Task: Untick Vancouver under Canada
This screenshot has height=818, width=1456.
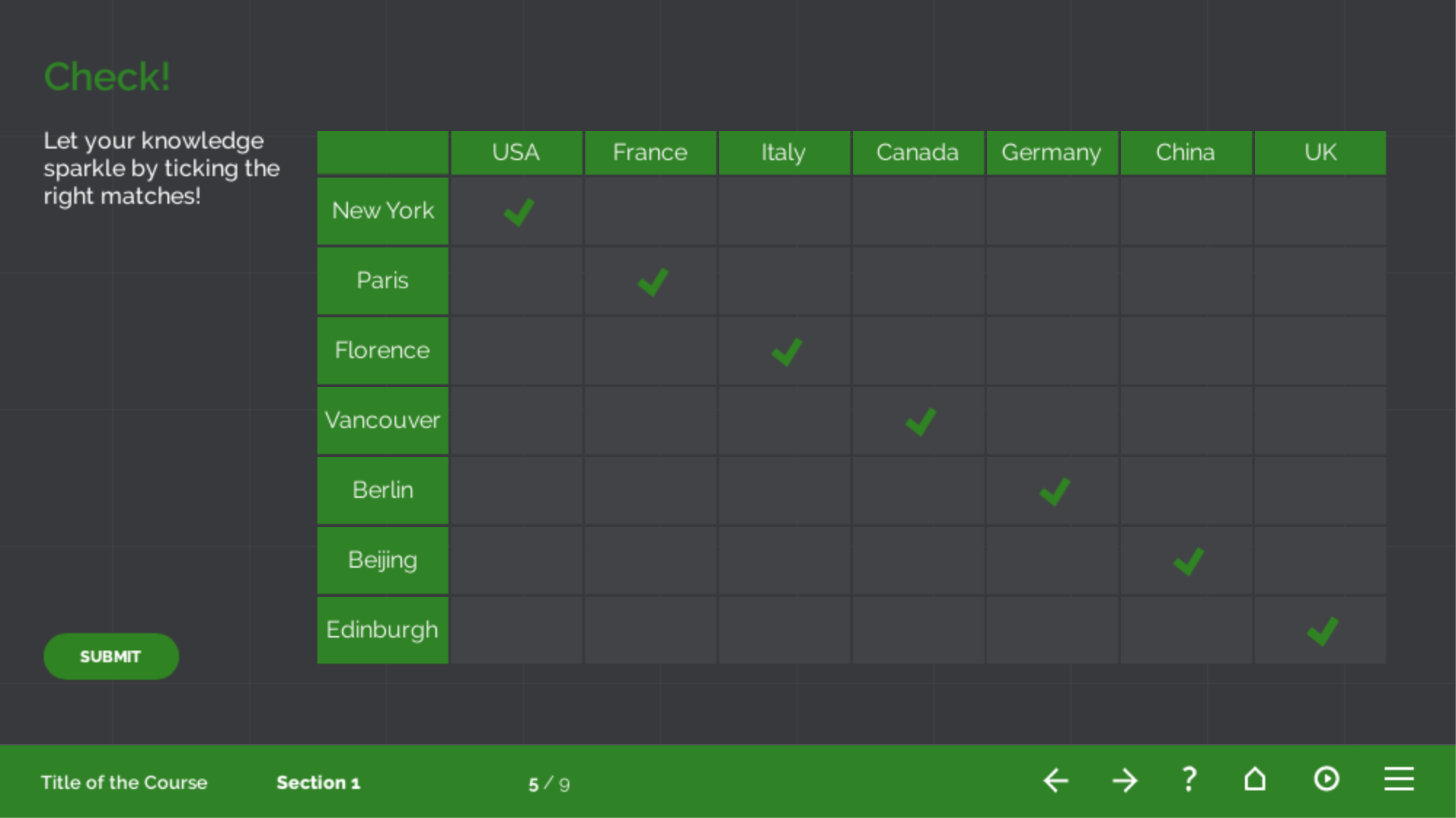Action: coord(919,421)
